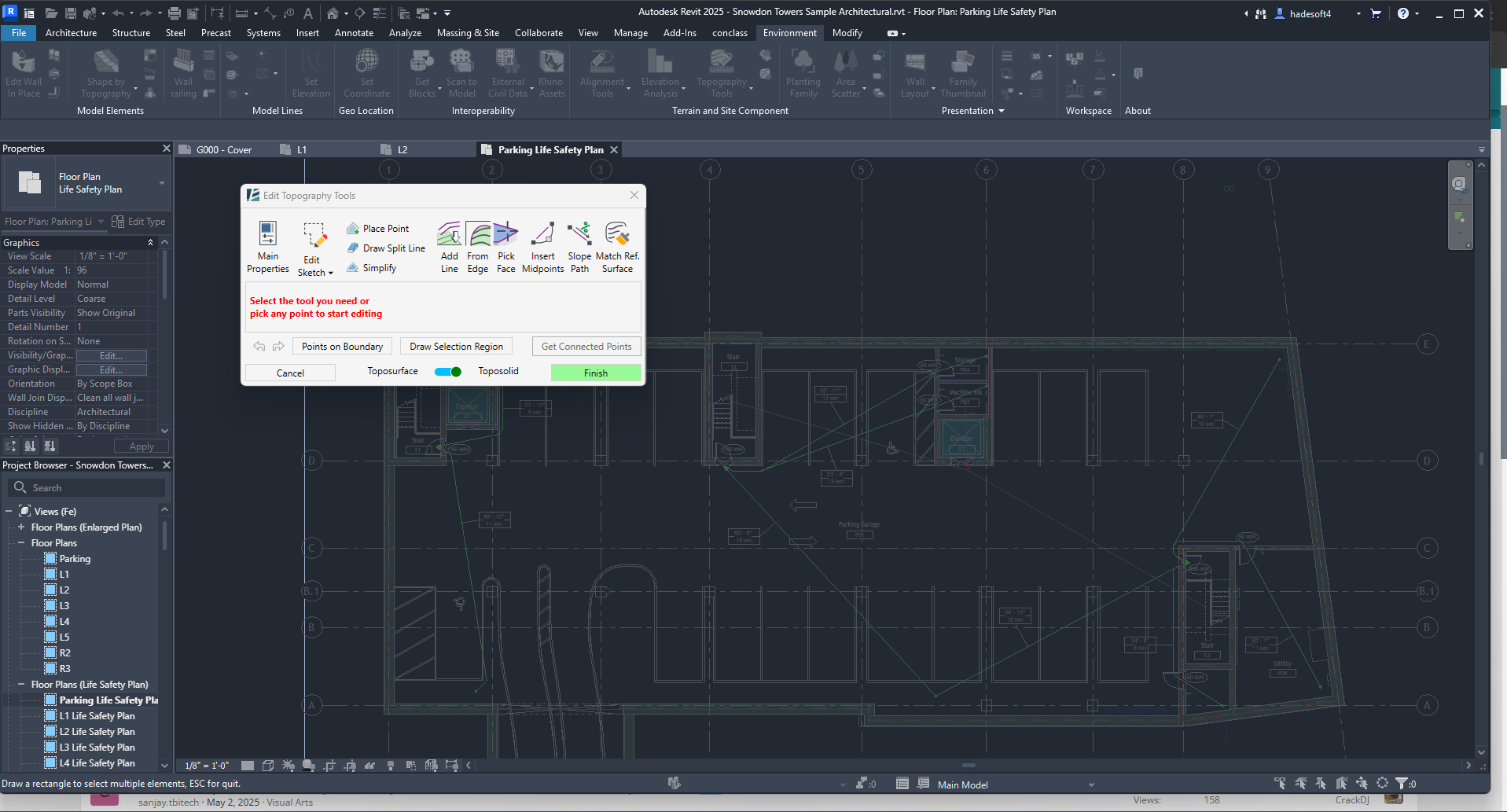Open the Floor Plan: Parking Li instance dropdown
This screenshot has width=1507, height=812.
101,222
